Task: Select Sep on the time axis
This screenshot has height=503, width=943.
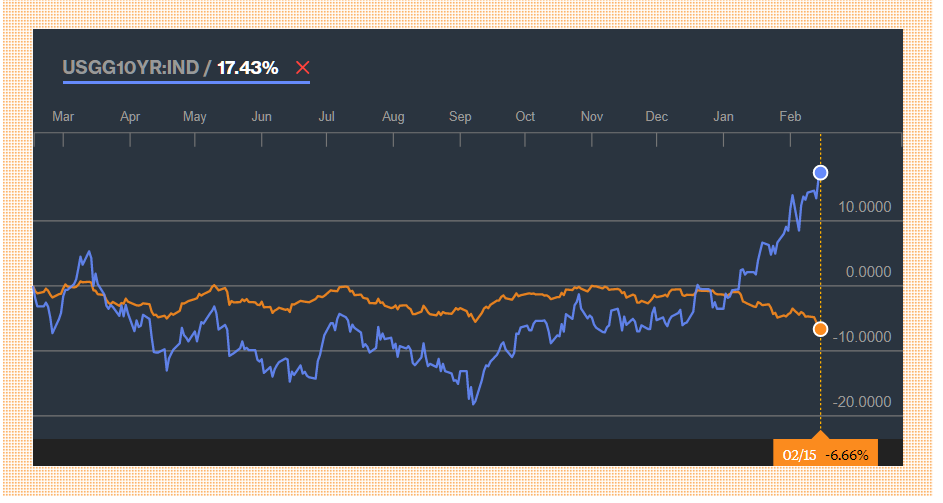Action: tap(460, 117)
